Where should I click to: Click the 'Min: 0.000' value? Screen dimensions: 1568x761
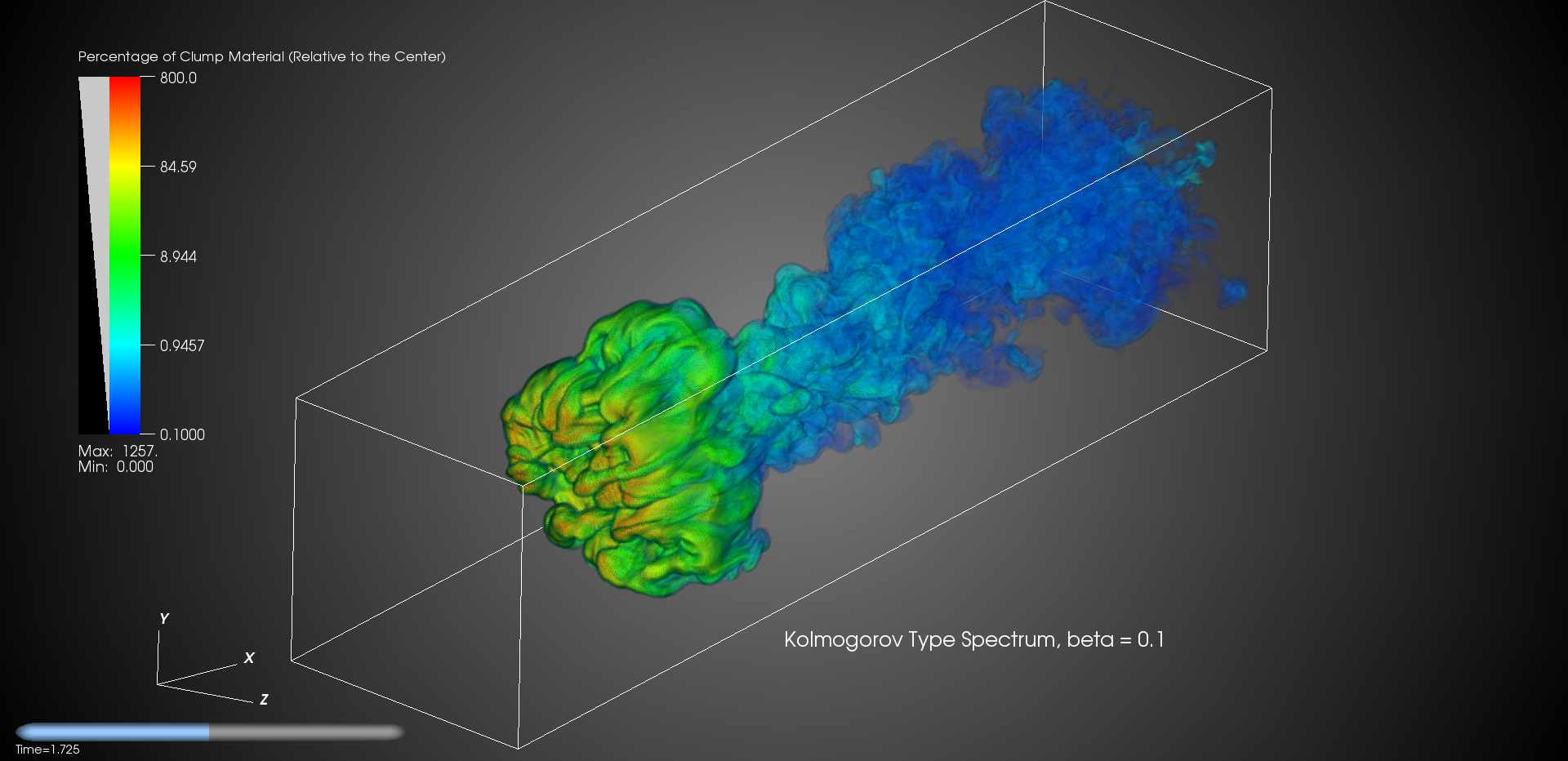116,466
